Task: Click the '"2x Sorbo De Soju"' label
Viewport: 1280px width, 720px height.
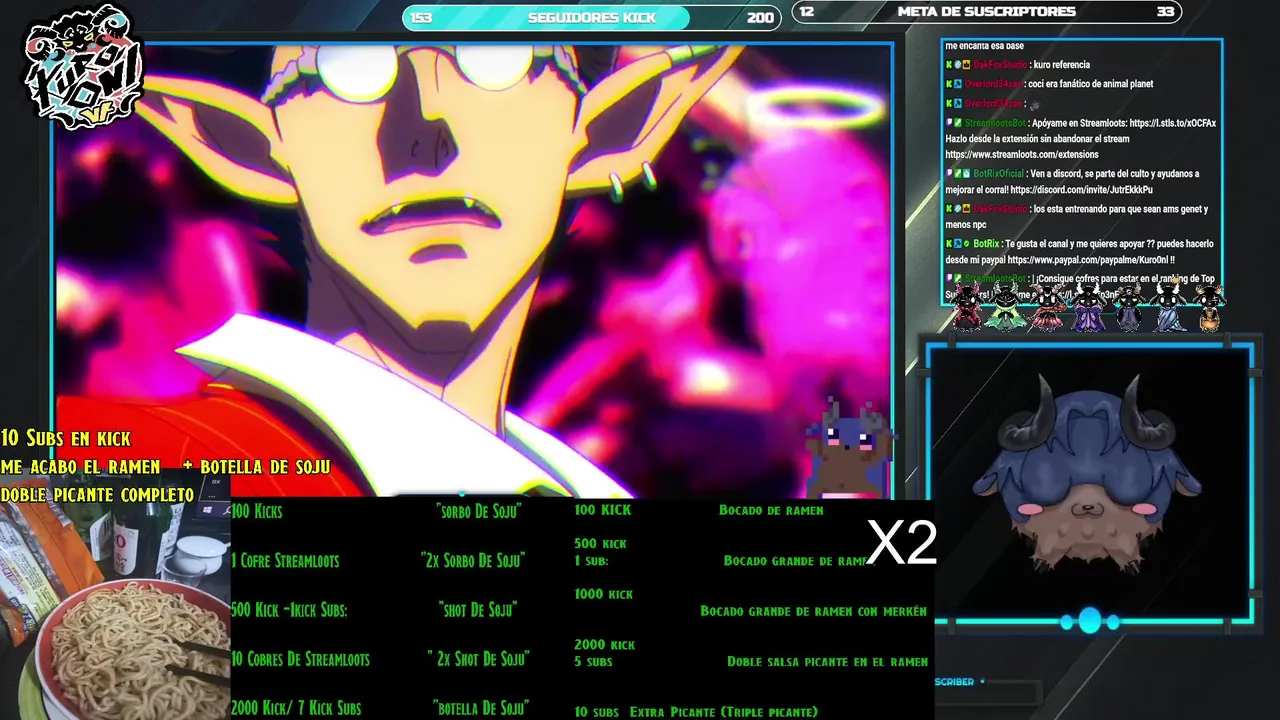Action: tap(473, 560)
